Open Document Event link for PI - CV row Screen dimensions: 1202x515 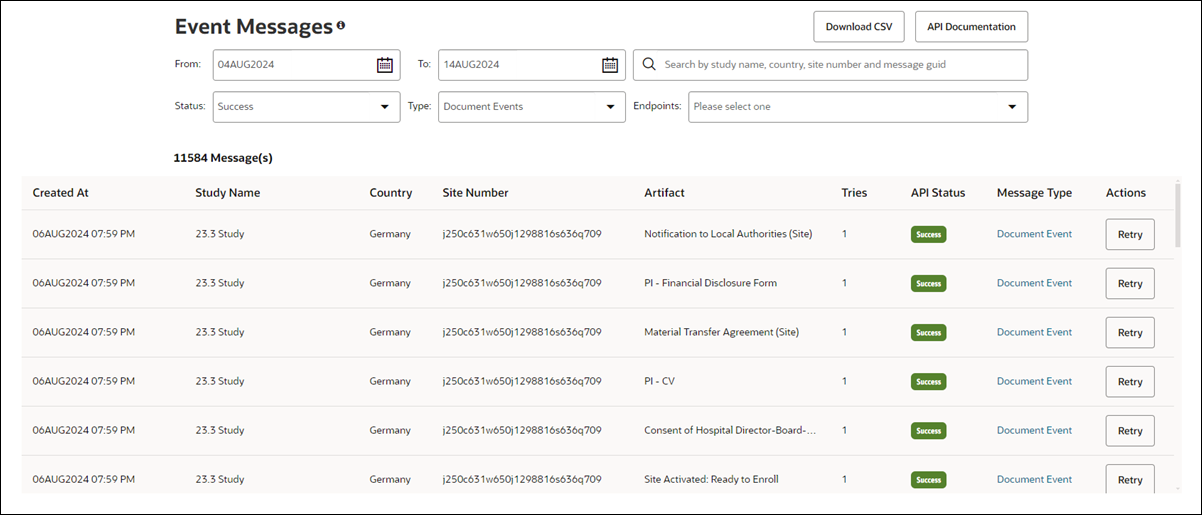1034,381
